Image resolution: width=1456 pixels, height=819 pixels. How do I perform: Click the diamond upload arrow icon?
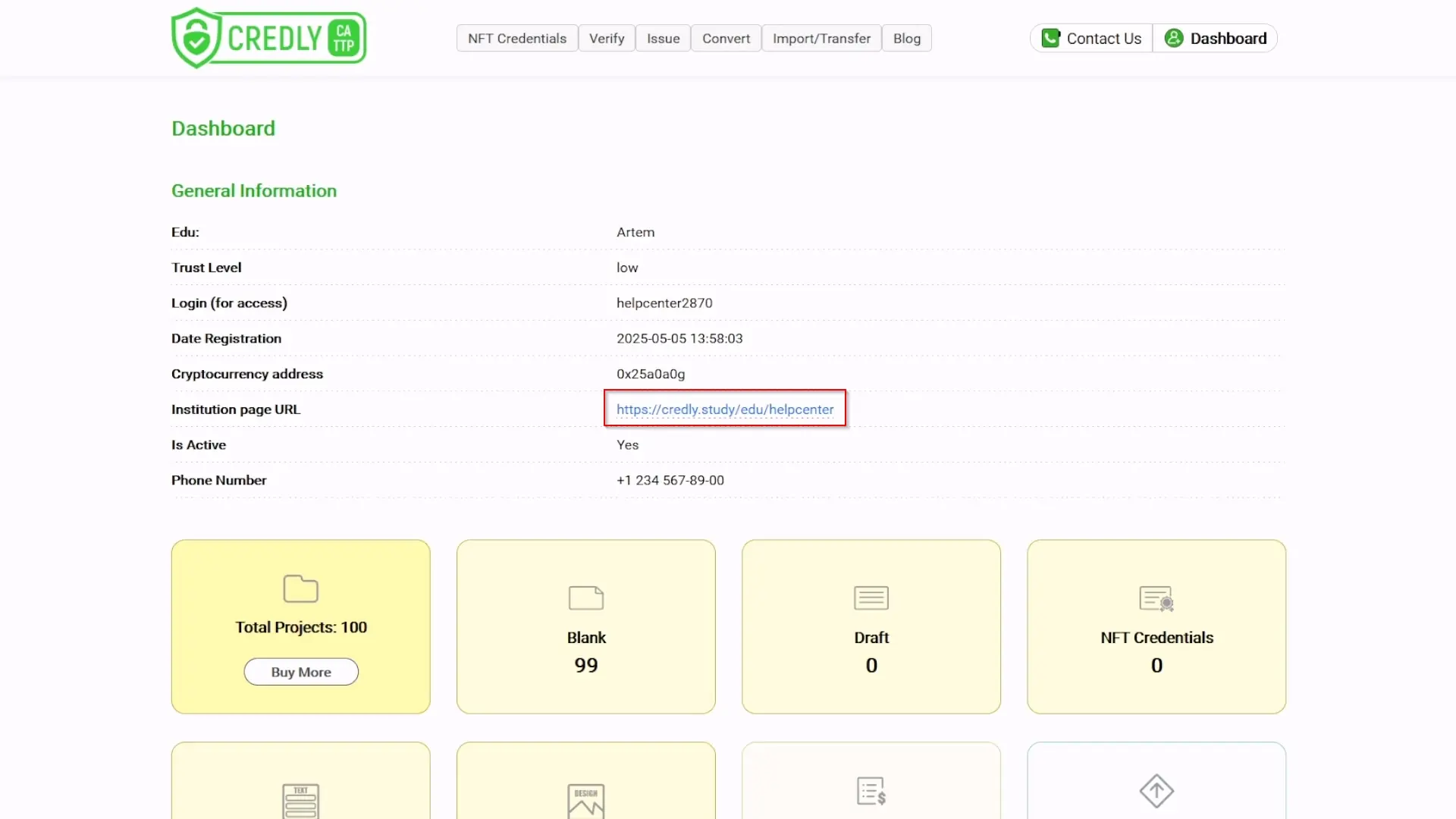pyautogui.click(x=1156, y=791)
